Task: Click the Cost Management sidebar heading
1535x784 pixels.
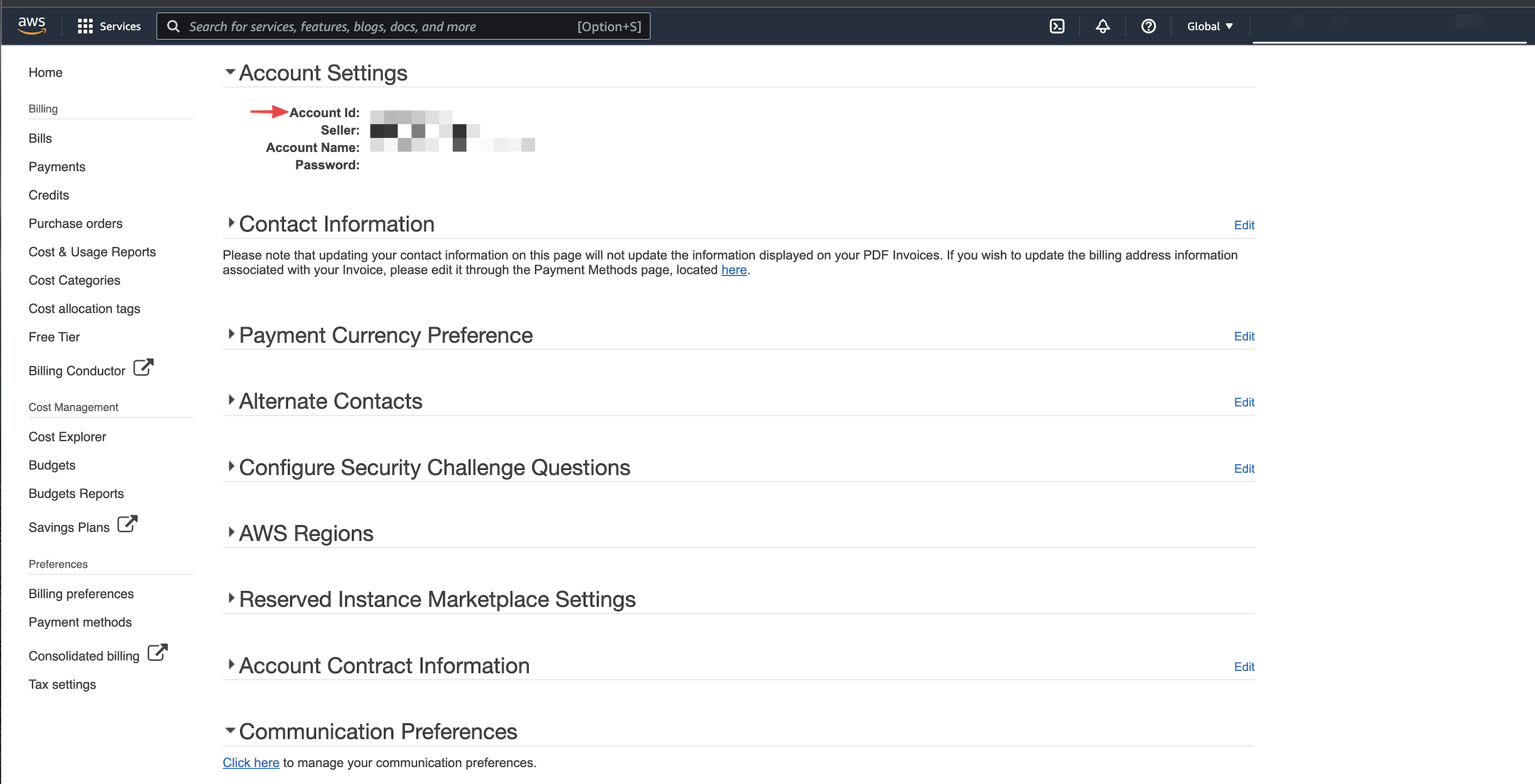Action: (x=73, y=407)
